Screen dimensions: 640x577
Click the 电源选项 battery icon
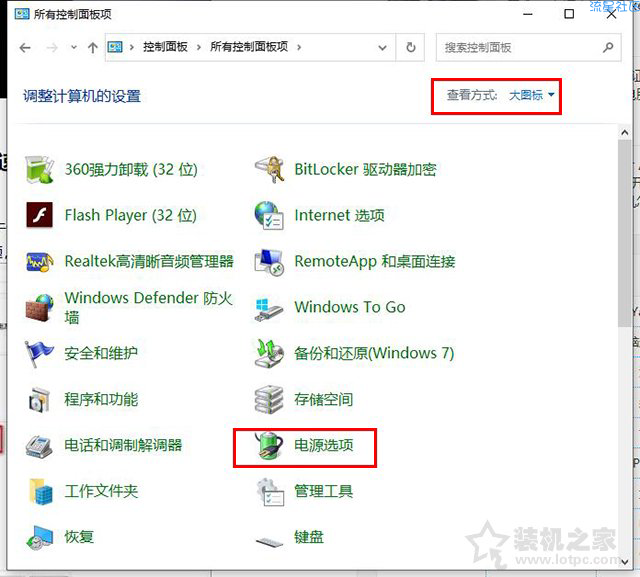269,445
